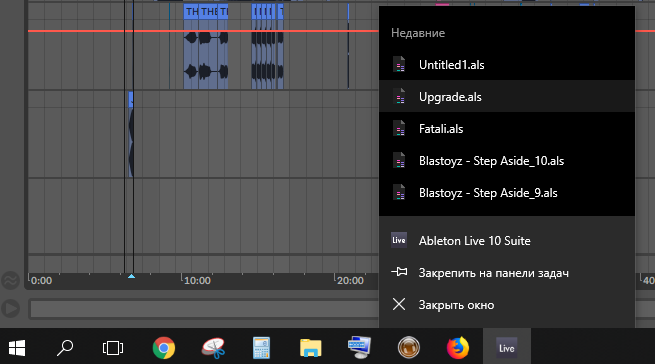The height and width of the screenshot is (364, 655).
Task: Select Закрепить на панели задач
Action: 507,273
